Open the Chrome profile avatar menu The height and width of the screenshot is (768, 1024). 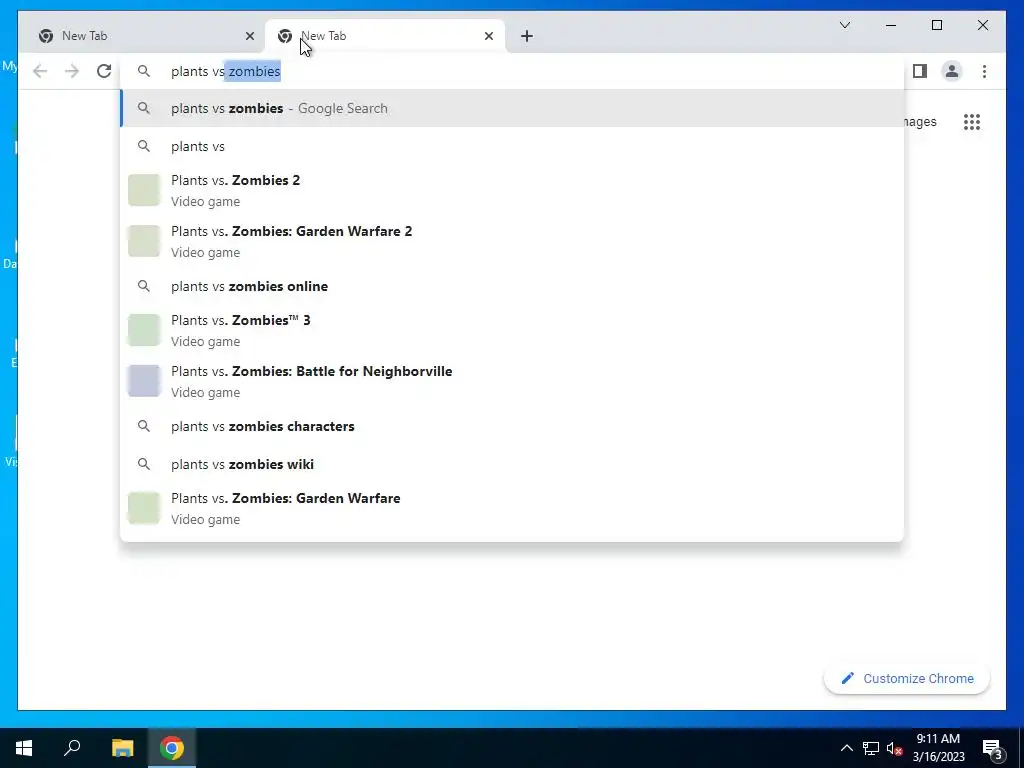(952, 71)
